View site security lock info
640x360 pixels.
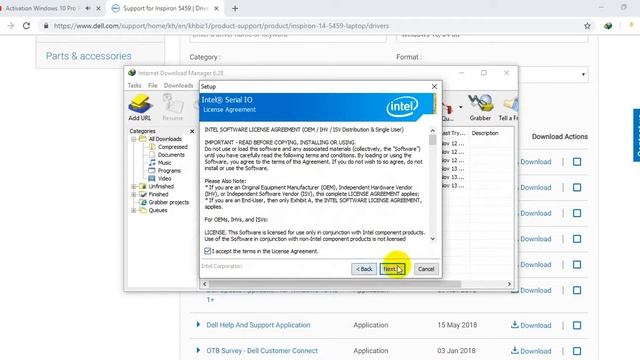46,26
